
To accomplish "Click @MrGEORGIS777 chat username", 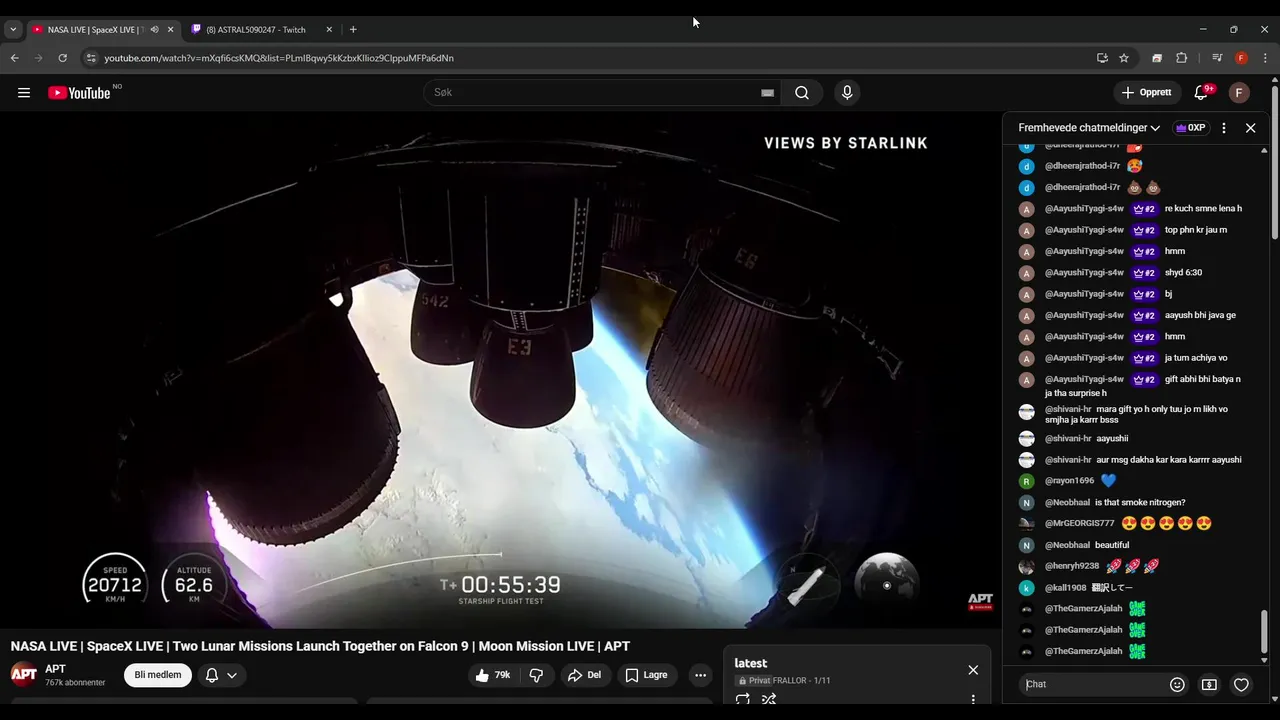I will coord(1080,523).
